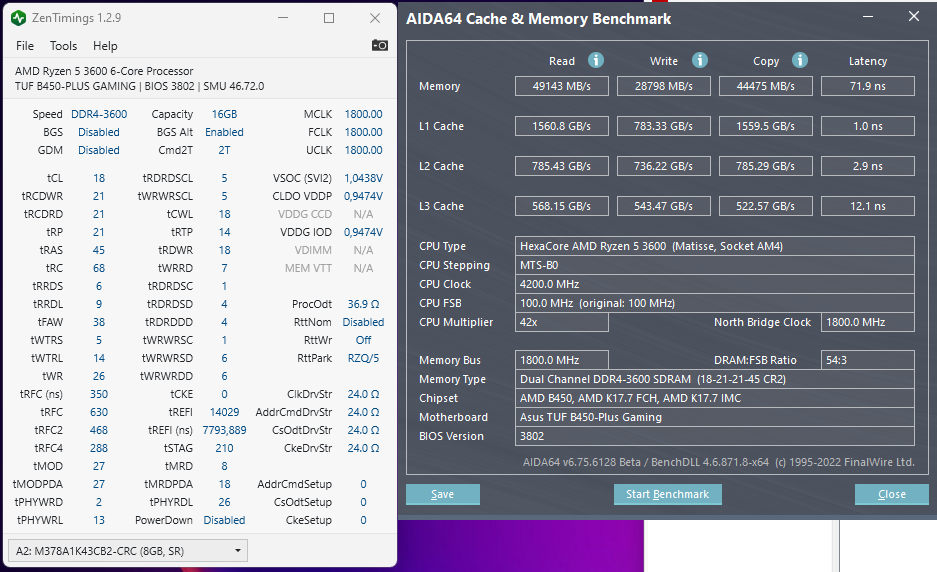
Task: Open the Write info icon in AIDA64
Action: coord(700,60)
